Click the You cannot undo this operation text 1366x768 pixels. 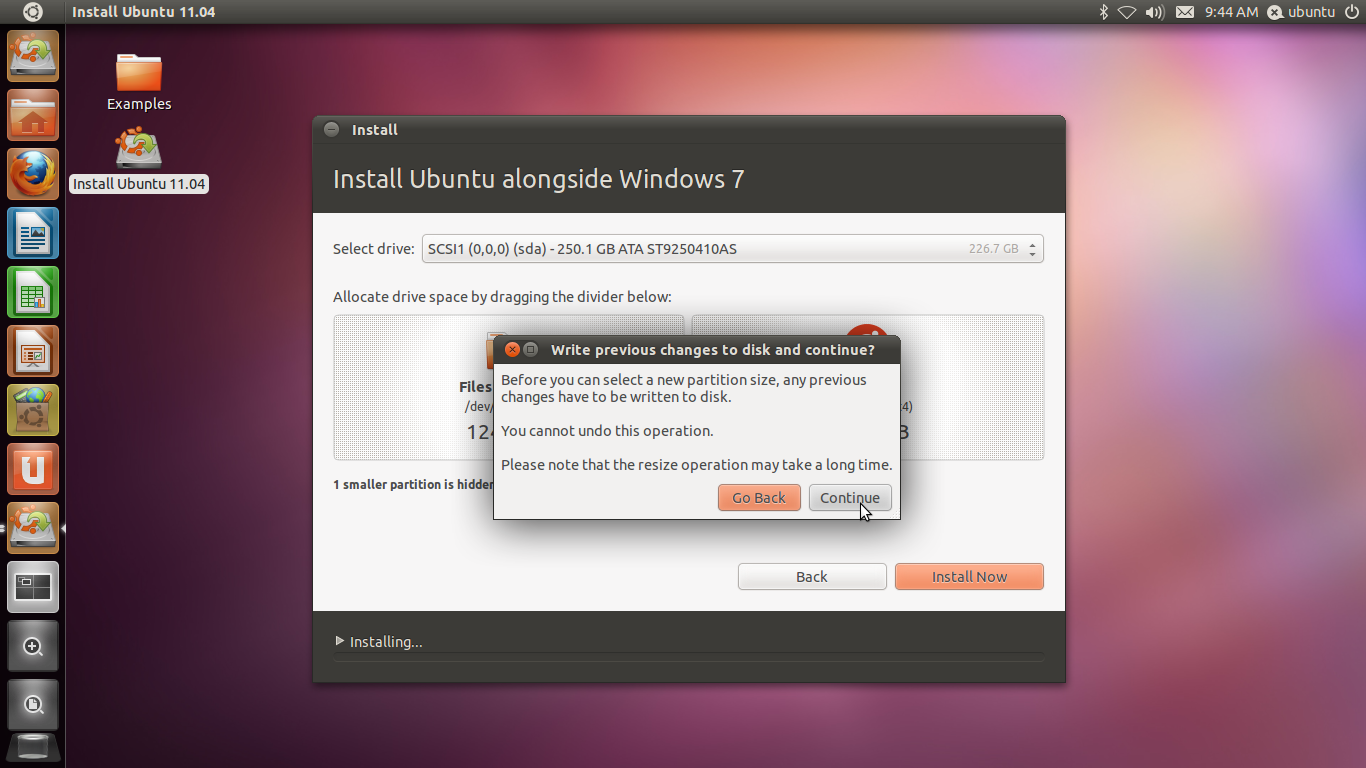[x=607, y=431]
